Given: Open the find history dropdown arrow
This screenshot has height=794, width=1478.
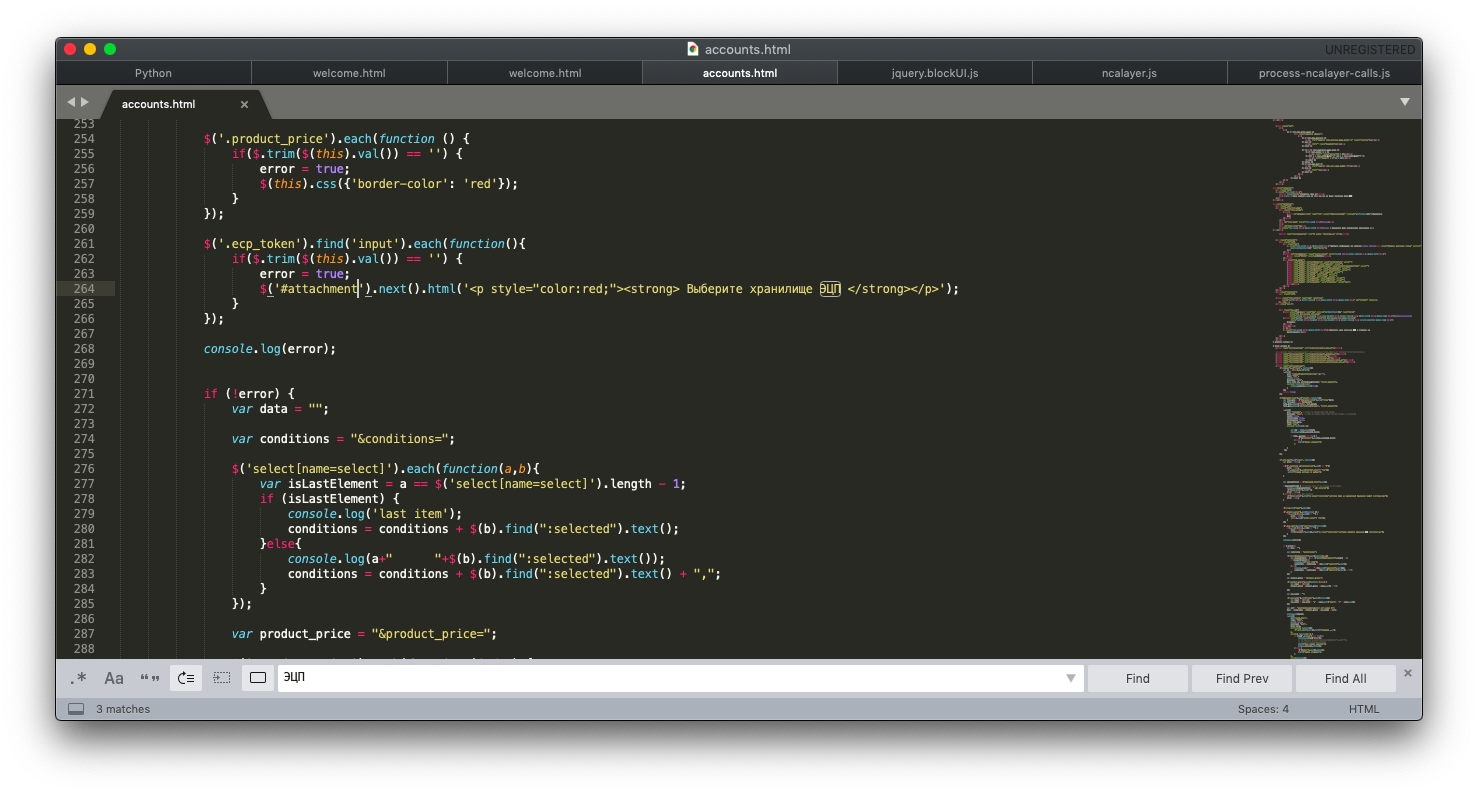Looking at the screenshot, I should tap(1072, 678).
